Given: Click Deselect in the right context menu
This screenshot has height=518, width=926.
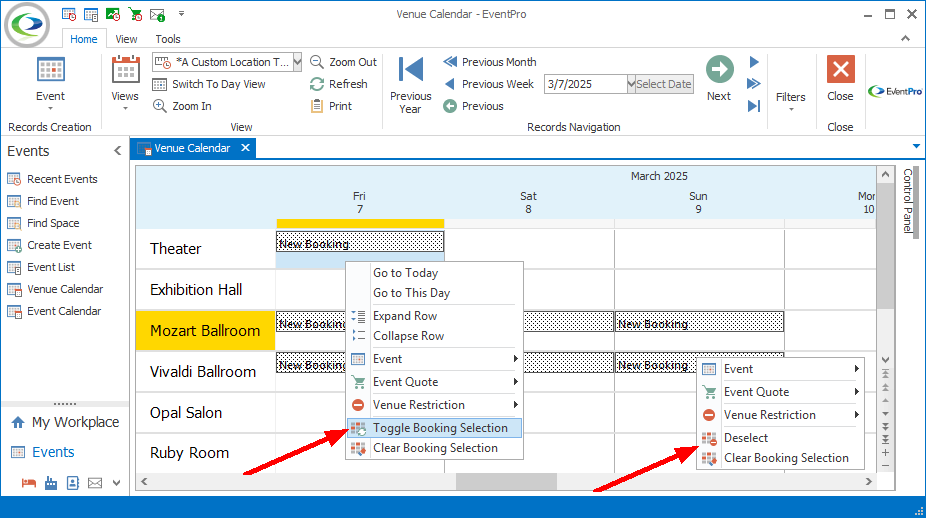Looking at the screenshot, I should point(781,438).
